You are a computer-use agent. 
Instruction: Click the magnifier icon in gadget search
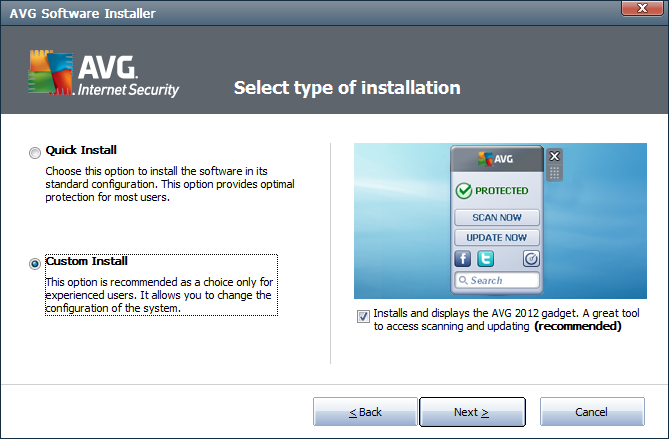pos(463,280)
